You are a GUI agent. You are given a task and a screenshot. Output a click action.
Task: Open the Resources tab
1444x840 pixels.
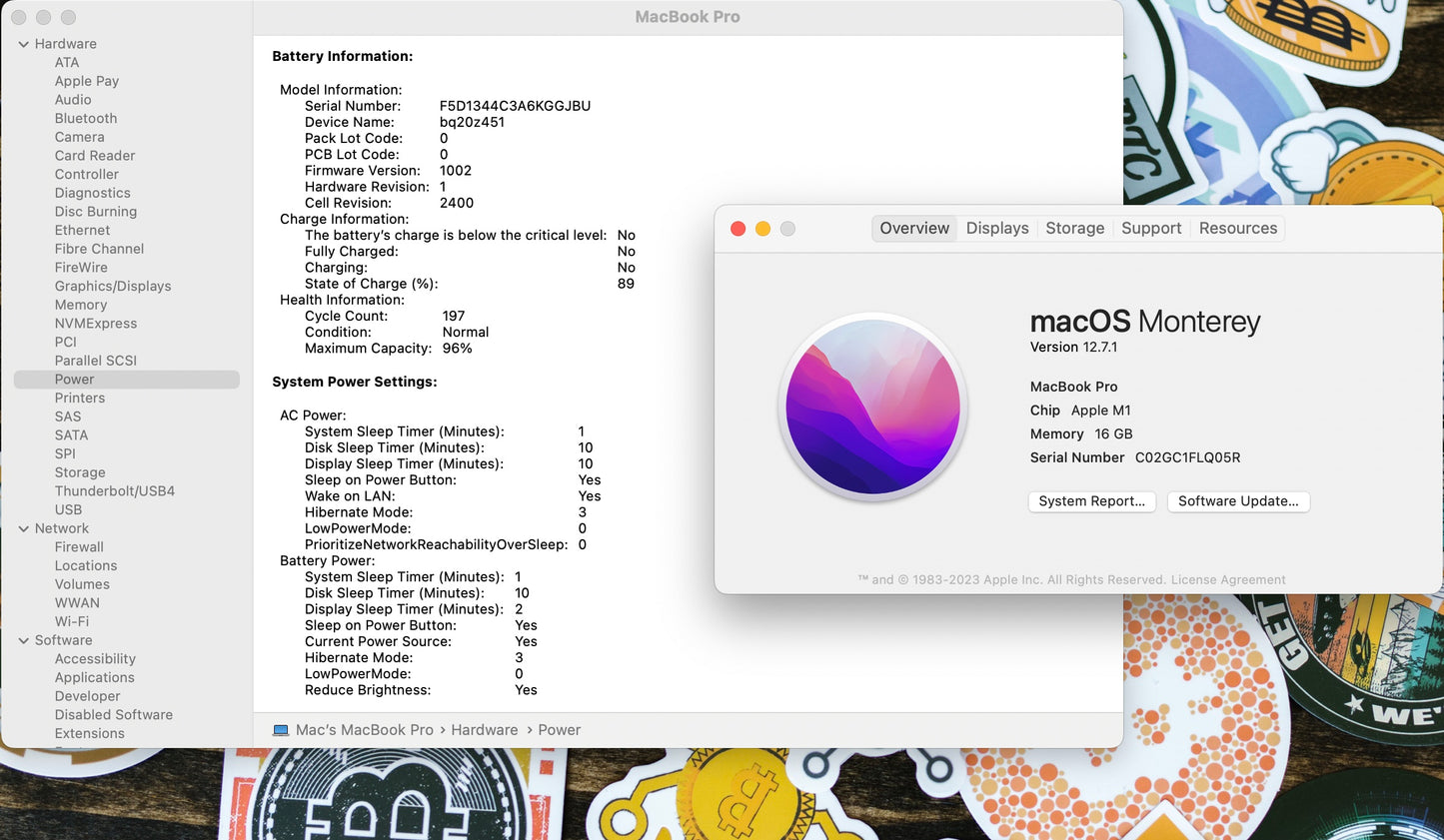1238,228
